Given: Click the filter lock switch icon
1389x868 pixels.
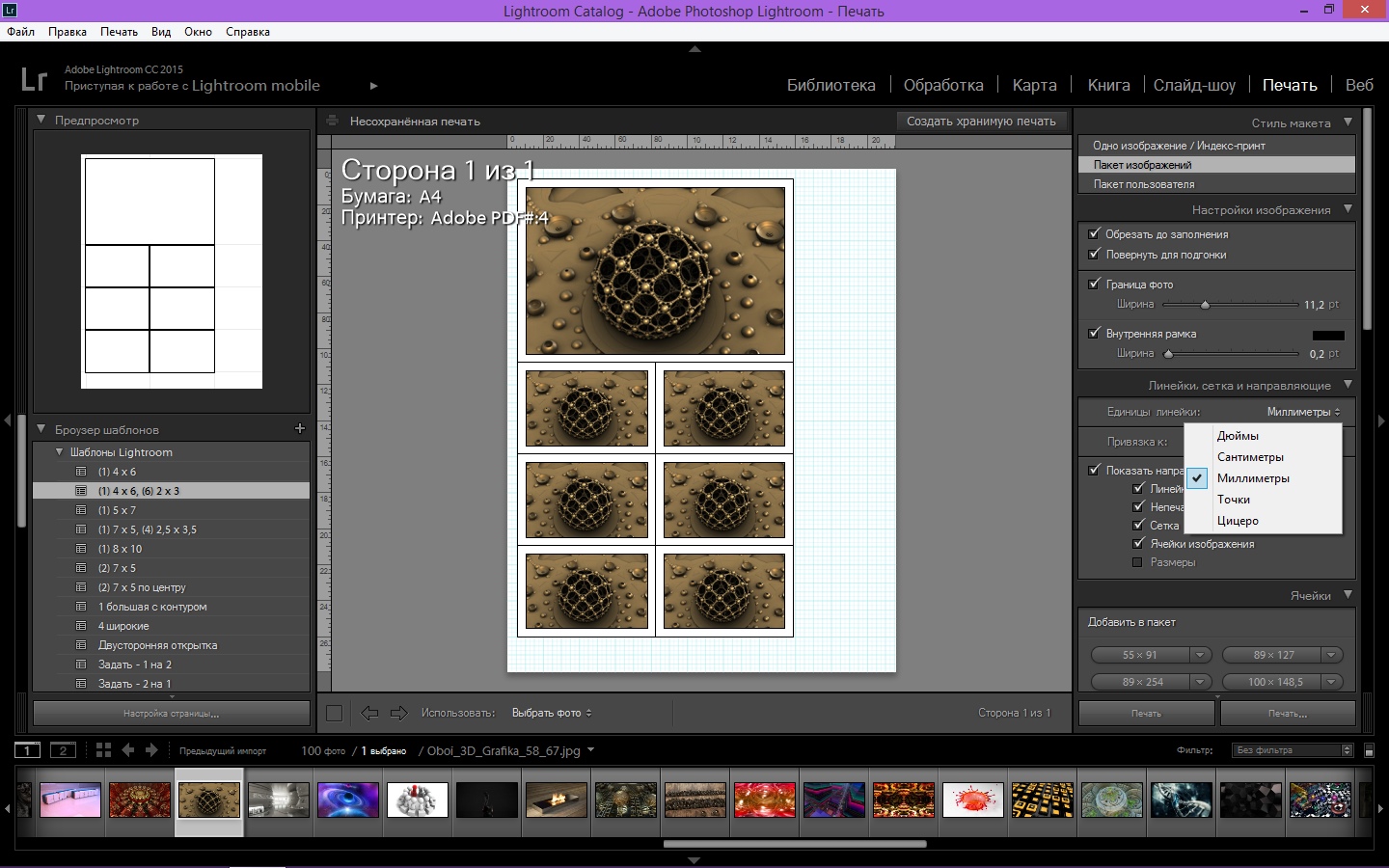Looking at the screenshot, I should tap(1369, 750).
